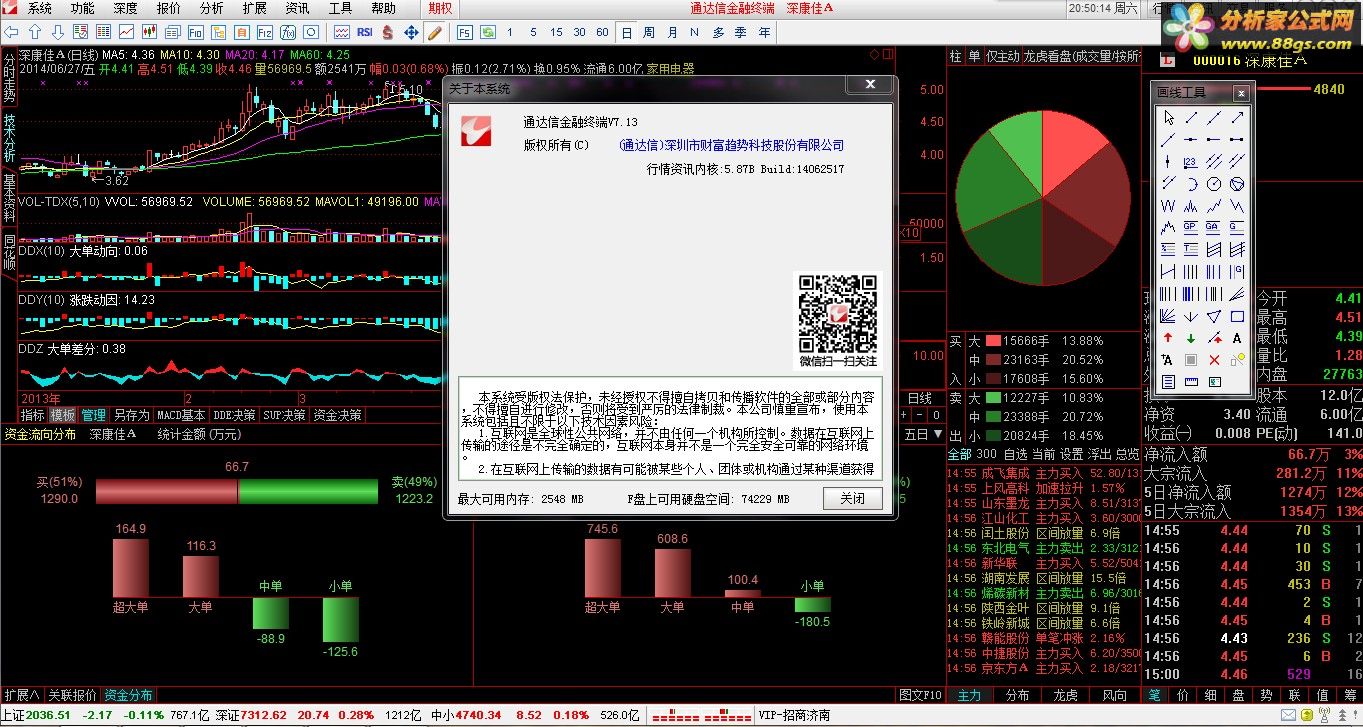Click the dark green swatch beside 20824手

[993, 436]
